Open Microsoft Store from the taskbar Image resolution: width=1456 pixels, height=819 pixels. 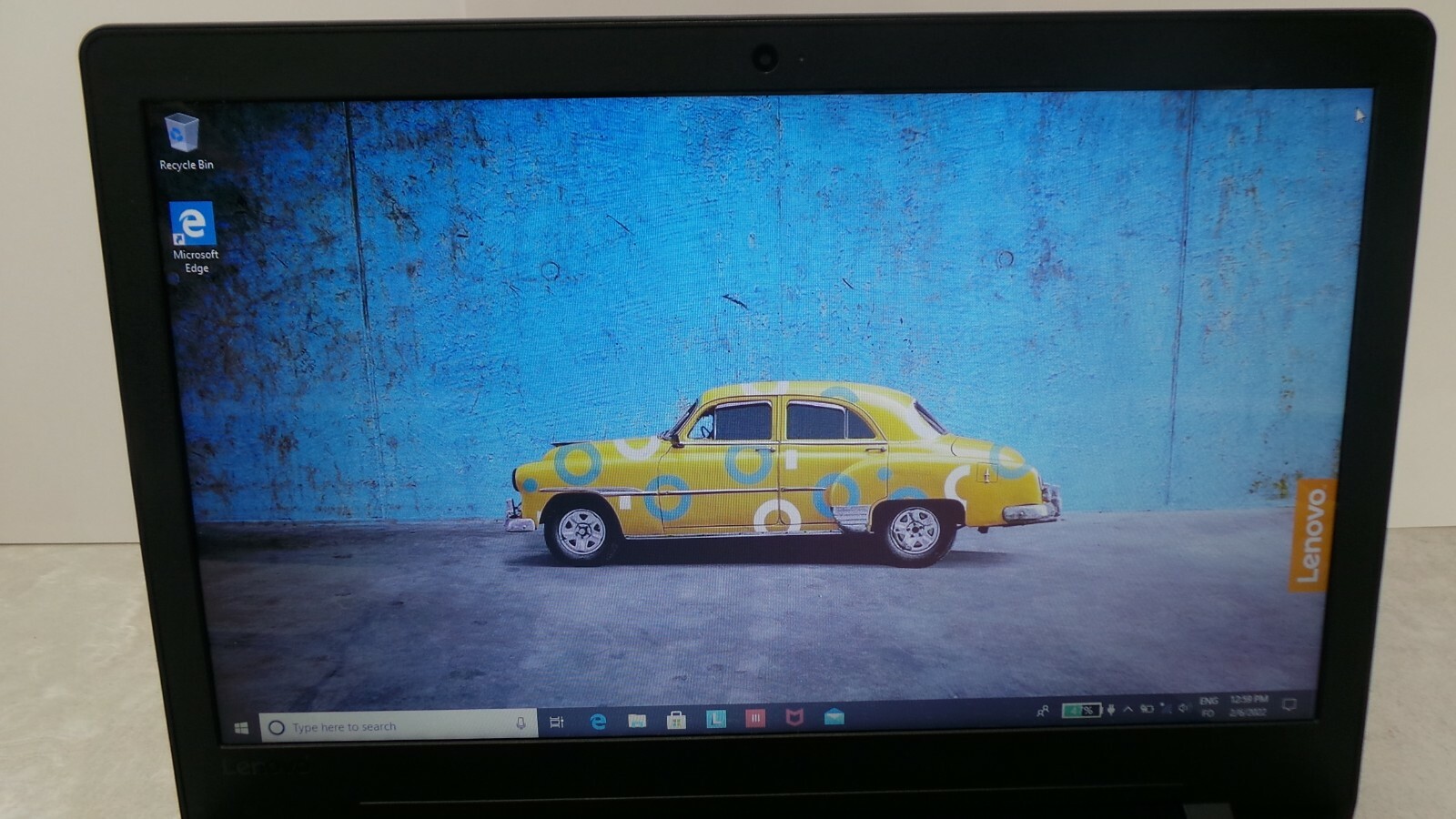(676, 720)
